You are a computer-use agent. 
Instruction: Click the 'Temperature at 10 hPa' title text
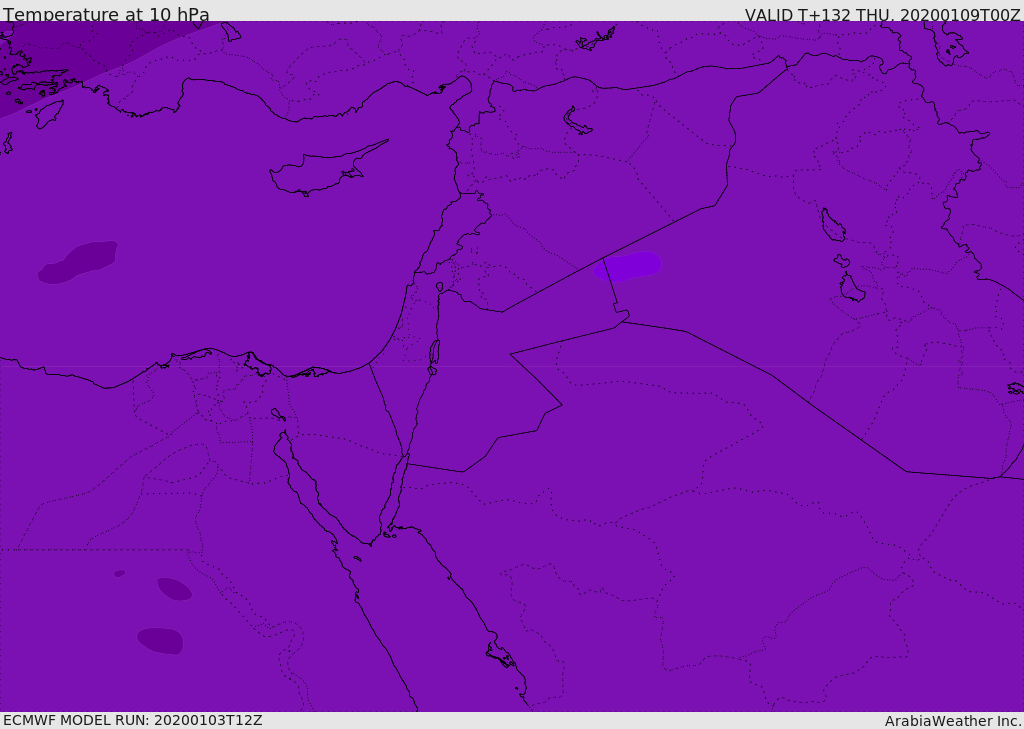coord(106,14)
